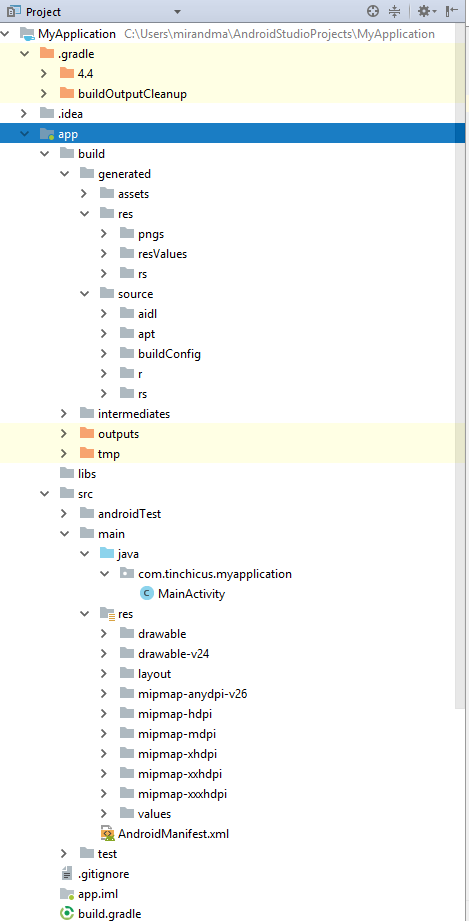Select the MainActivity class icon
Viewport: 469px width, 921px height.
[146, 594]
